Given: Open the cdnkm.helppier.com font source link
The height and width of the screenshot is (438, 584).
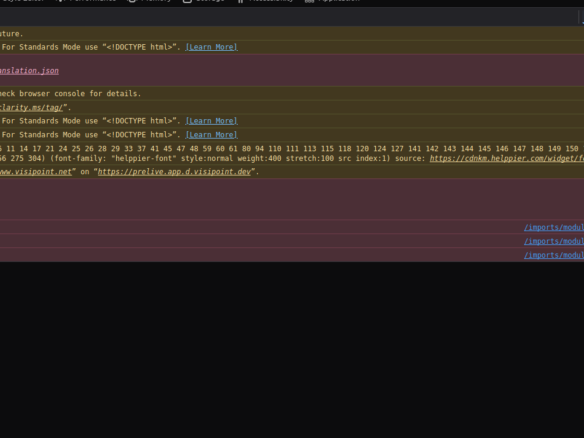Looking at the screenshot, I should coord(507,159).
